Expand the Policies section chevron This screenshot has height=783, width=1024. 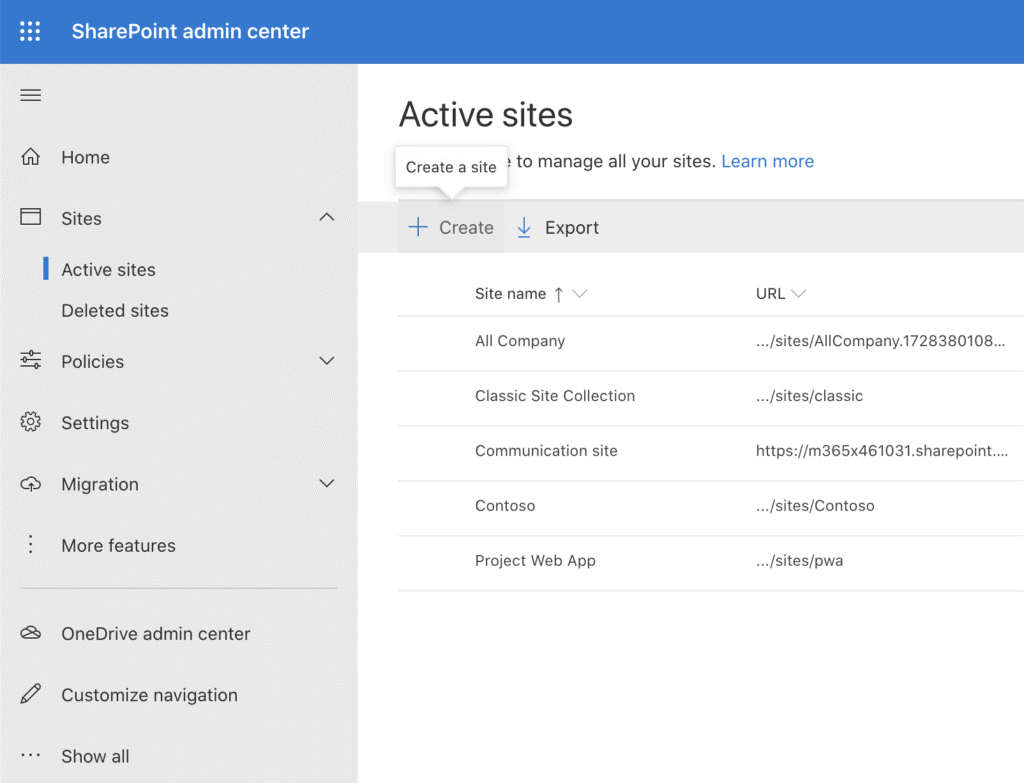point(326,361)
